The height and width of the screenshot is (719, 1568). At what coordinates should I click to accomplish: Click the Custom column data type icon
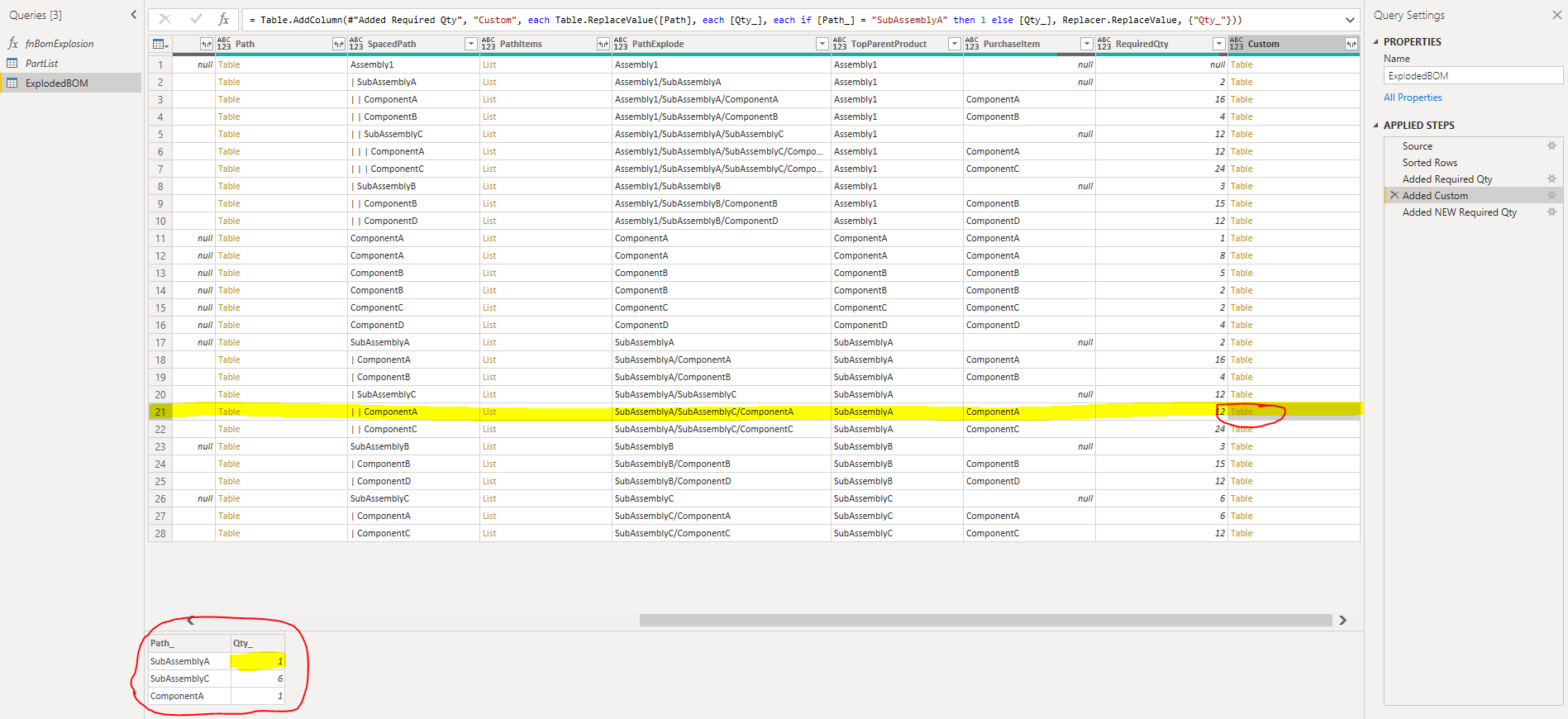(x=1237, y=44)
